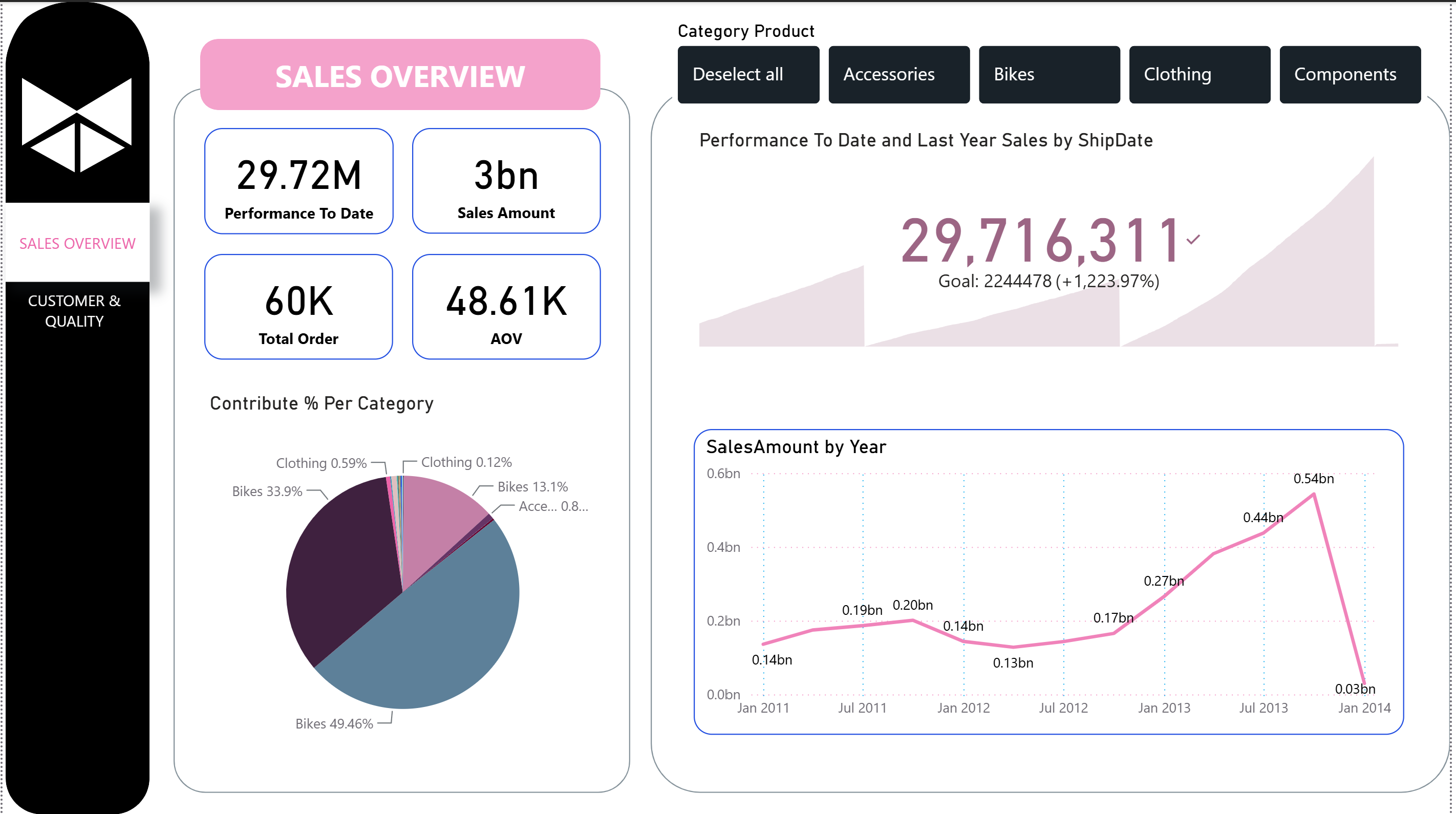Click the 0.03bn data label

pyautogui.click(x=1355, y=689)
